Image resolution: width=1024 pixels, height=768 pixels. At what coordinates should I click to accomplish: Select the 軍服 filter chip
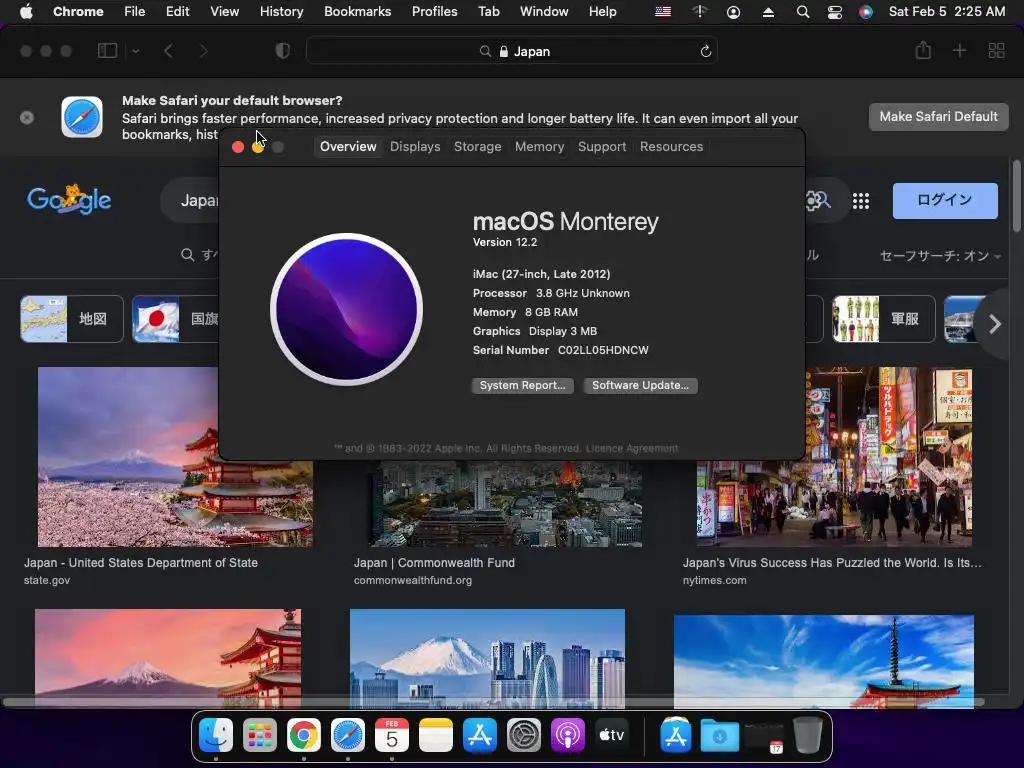pyautogui.click(x=884, y=319)
